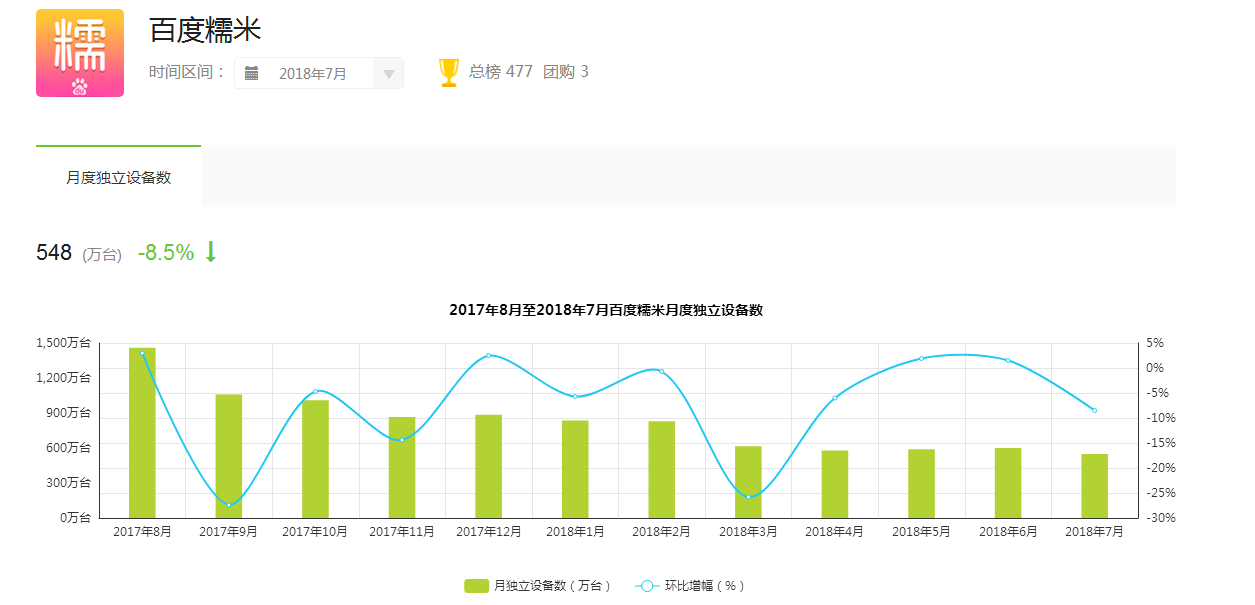
Task: Toggle 月独立设备数 legend entry
Action: tap(537, 586)
